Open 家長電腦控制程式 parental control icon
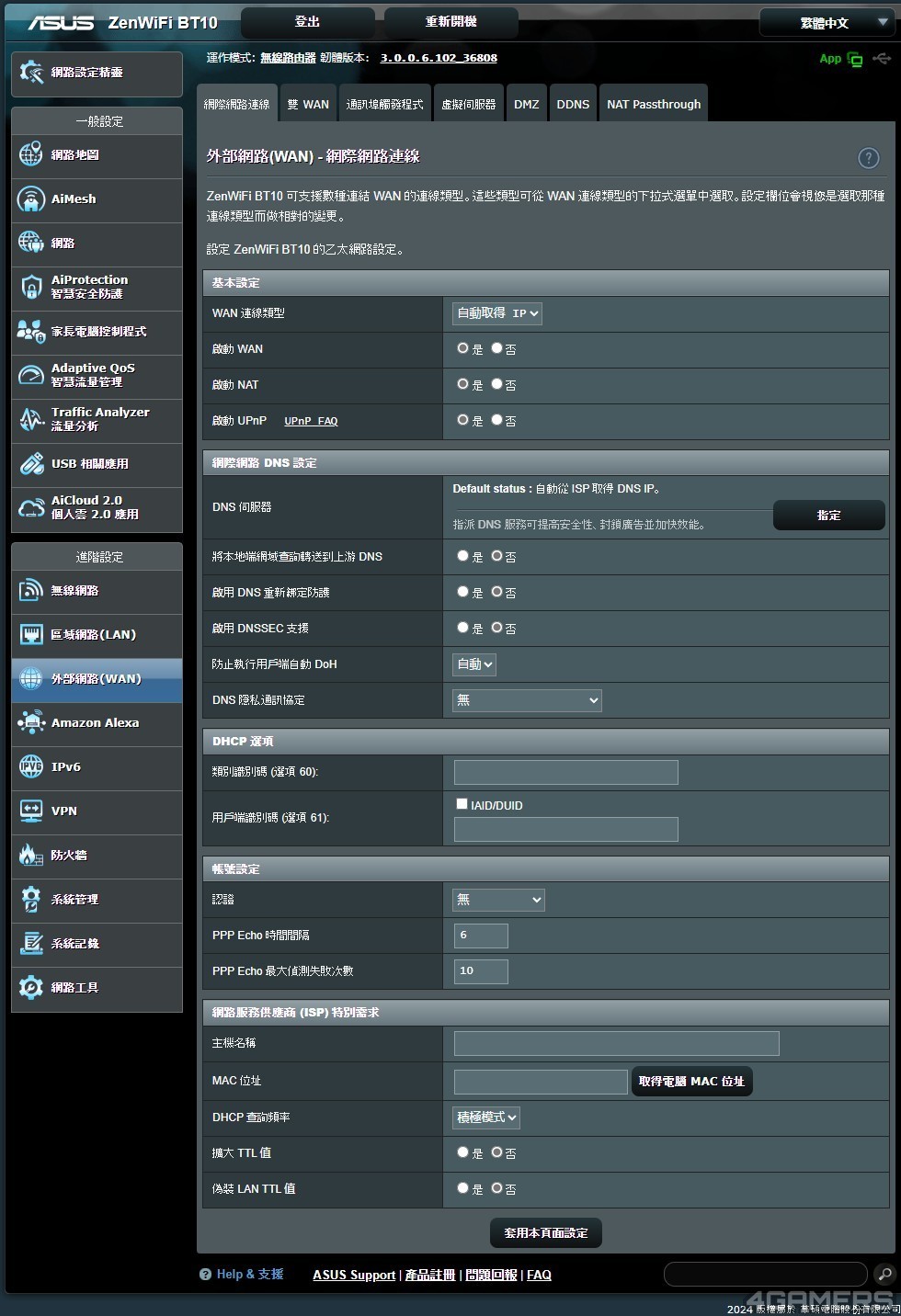901x1316 pixels. click(x=31, y=331)
